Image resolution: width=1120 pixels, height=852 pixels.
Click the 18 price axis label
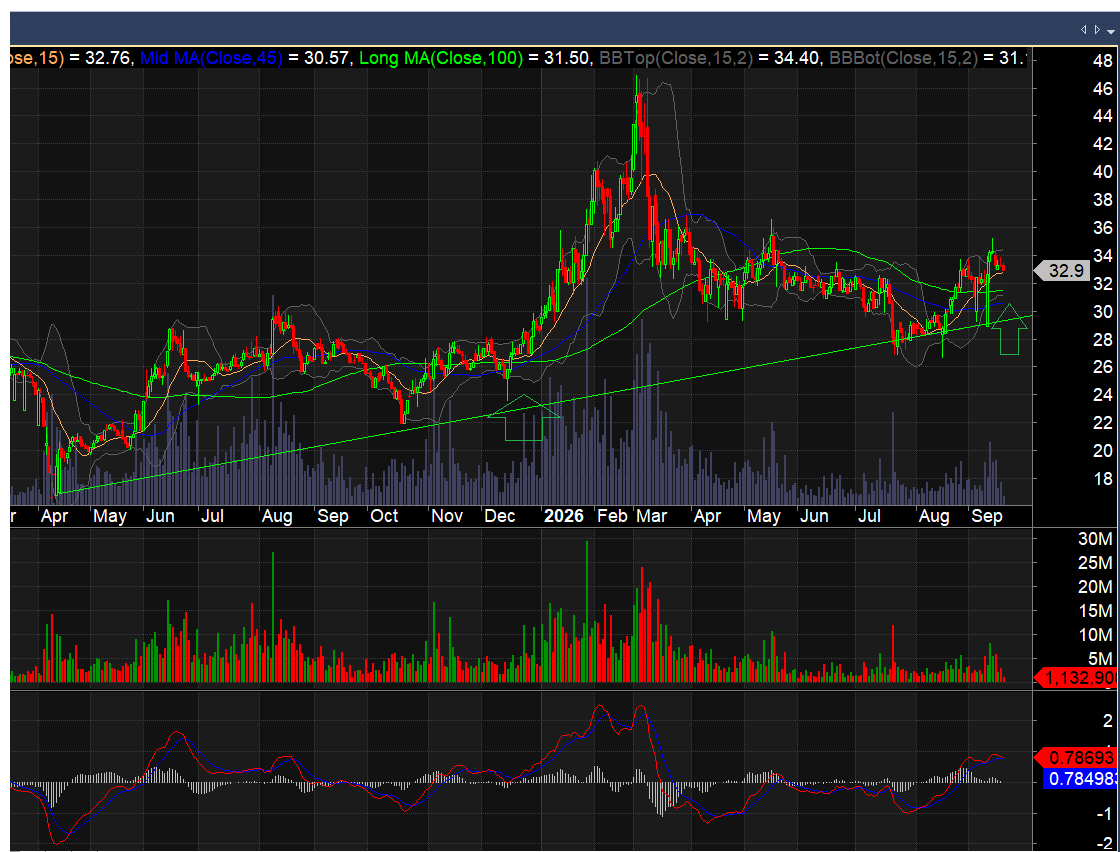pyautogui.click(x=1102, y=478)
